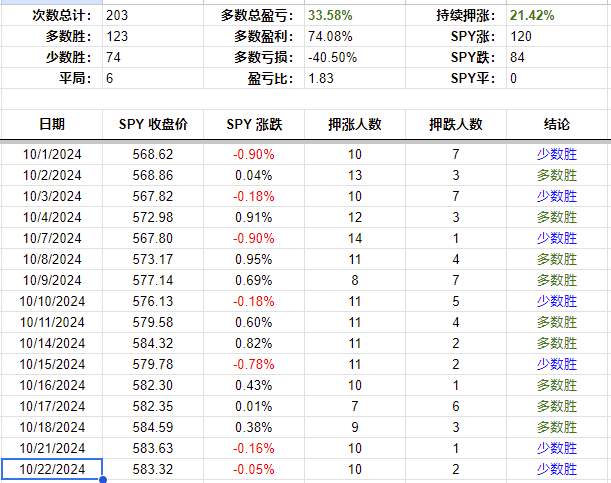This screenshot has height=483, width=611.
Task: Select the 多数总盈亏 value 33.58%
Action: 355,16
